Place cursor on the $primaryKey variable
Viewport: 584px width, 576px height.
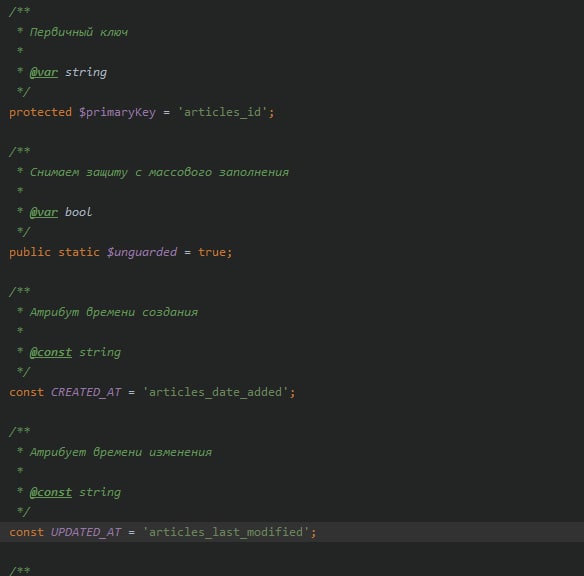pos(117,112)
